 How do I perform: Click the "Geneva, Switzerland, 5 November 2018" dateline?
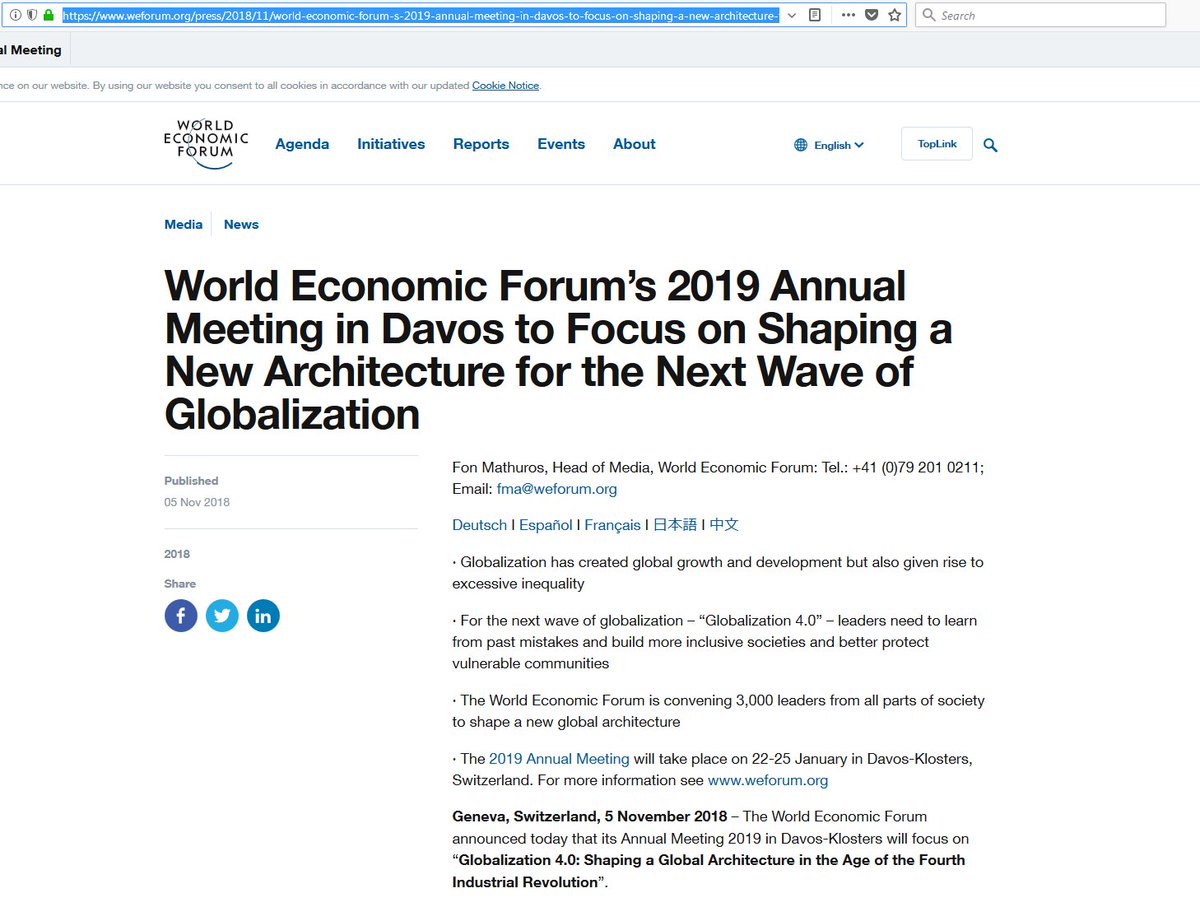pos(589,816)
